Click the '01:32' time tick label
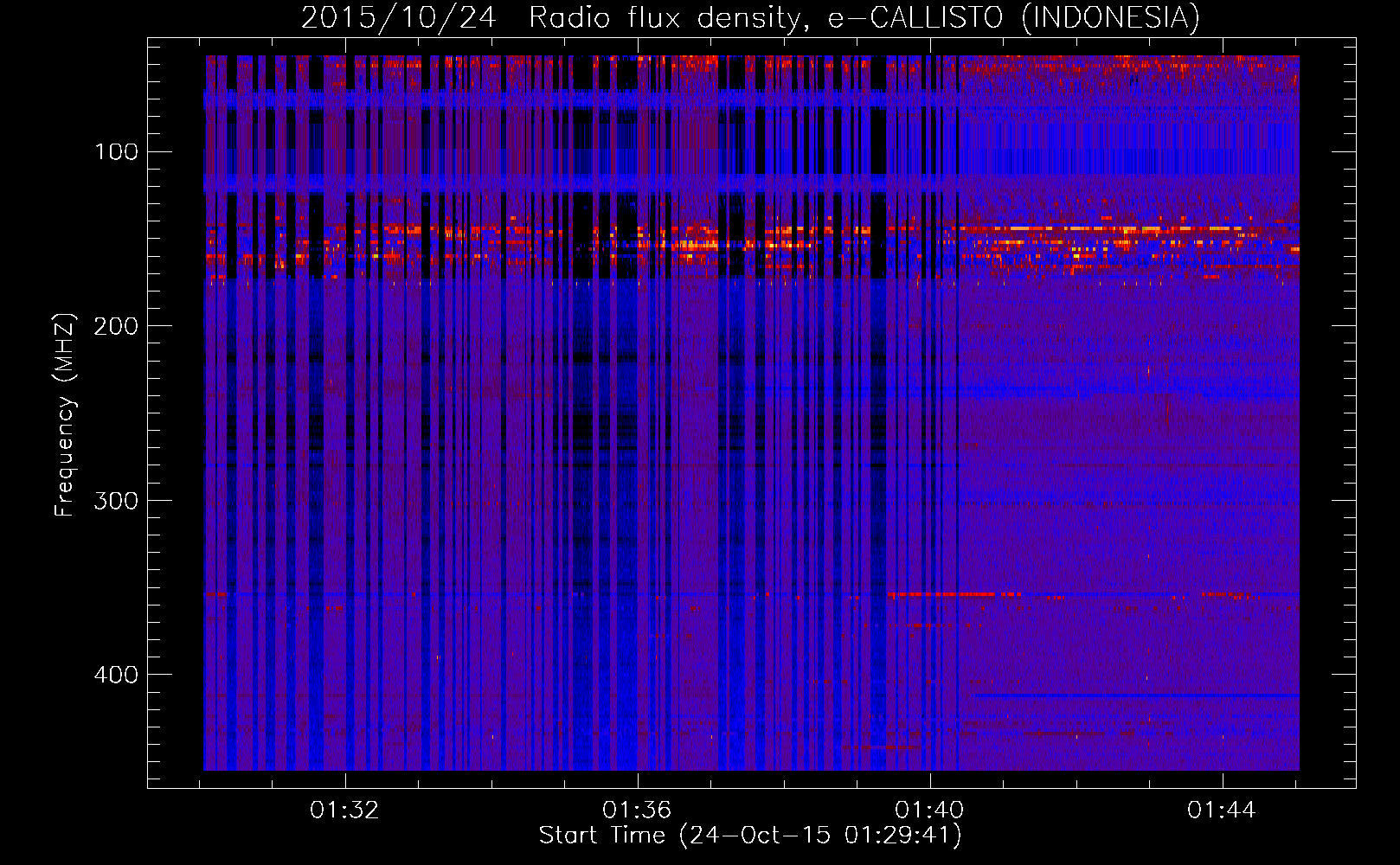Screen dimensions: 1400x865 point(345,811)
